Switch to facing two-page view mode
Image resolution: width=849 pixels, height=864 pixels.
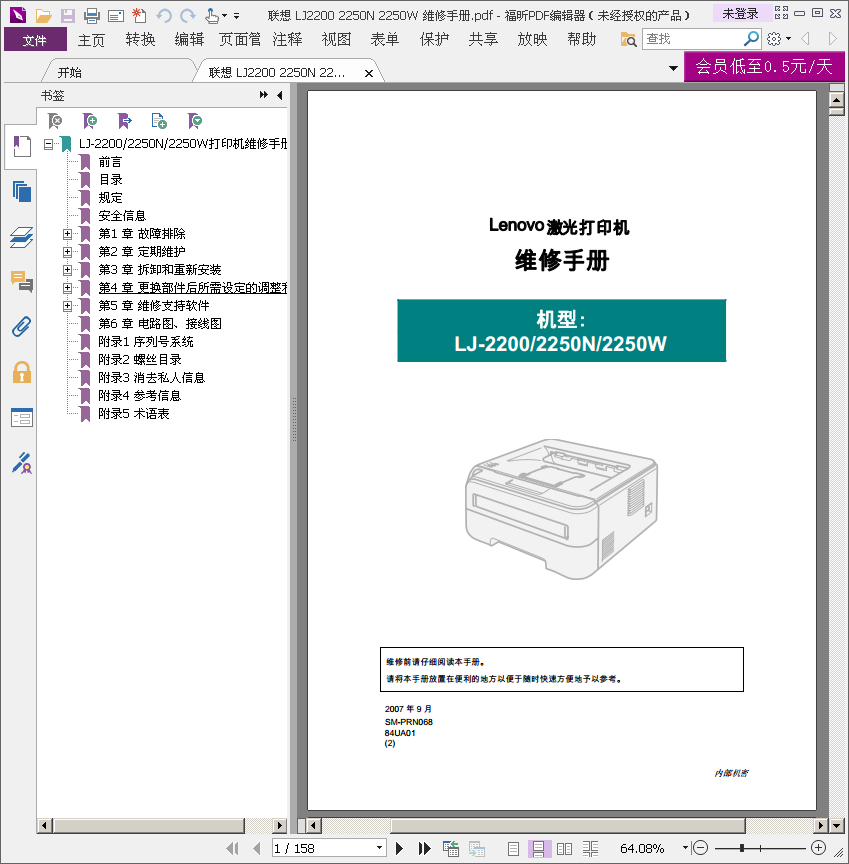(x=564, y=849)
